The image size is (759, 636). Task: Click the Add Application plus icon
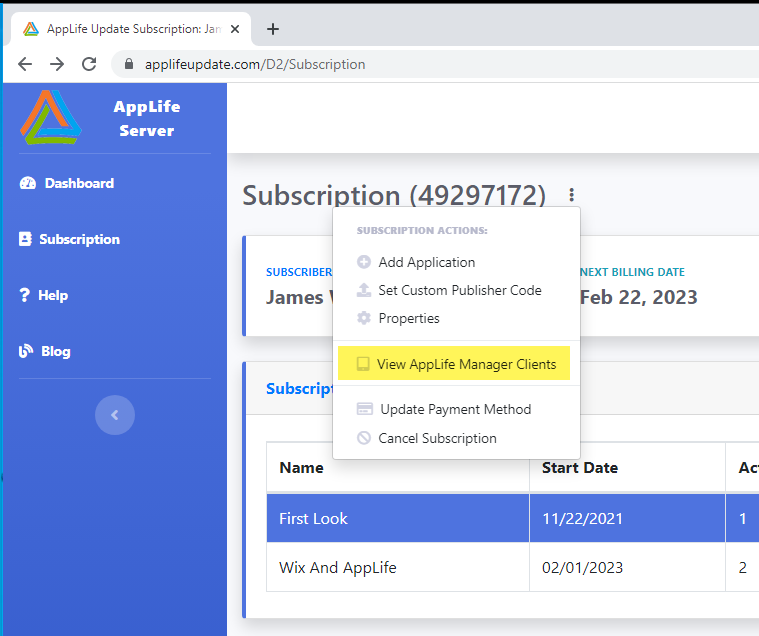[x=364, y=262]
